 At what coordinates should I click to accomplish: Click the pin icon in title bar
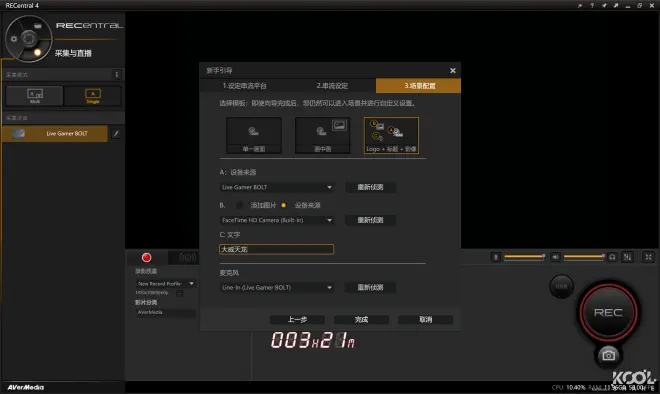coord(604,5)
